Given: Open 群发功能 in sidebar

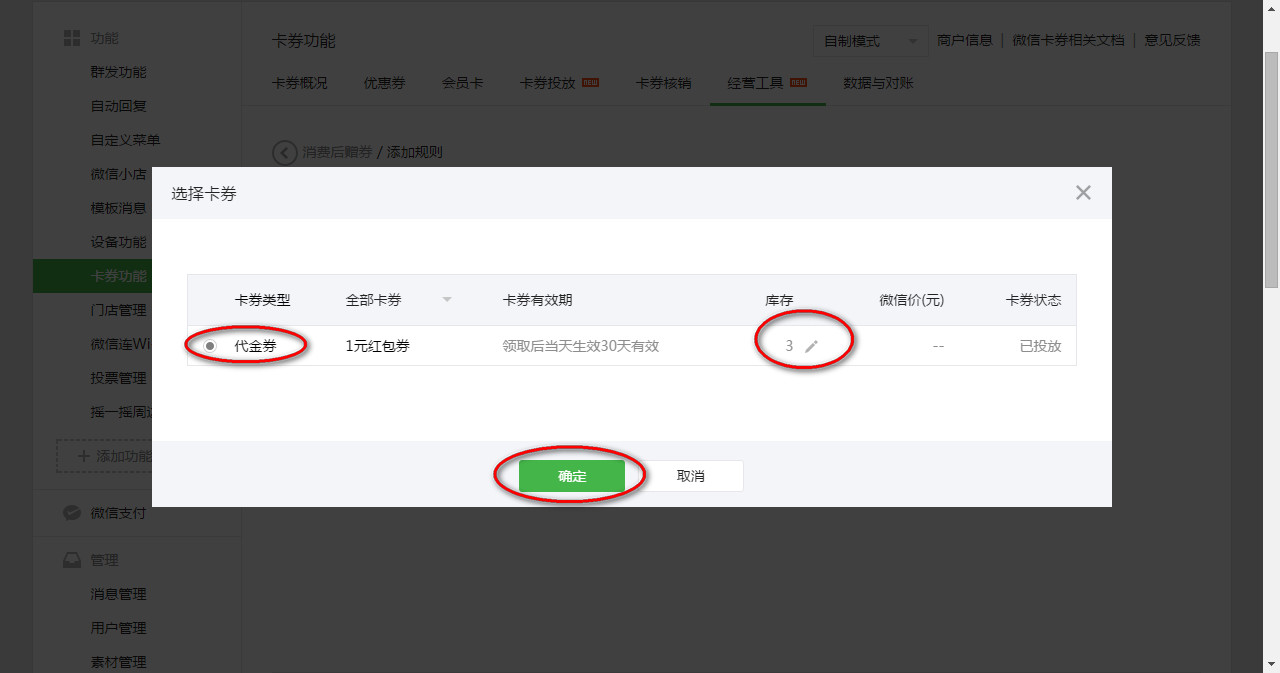Looking at the screenshot, I should point(118,72).
